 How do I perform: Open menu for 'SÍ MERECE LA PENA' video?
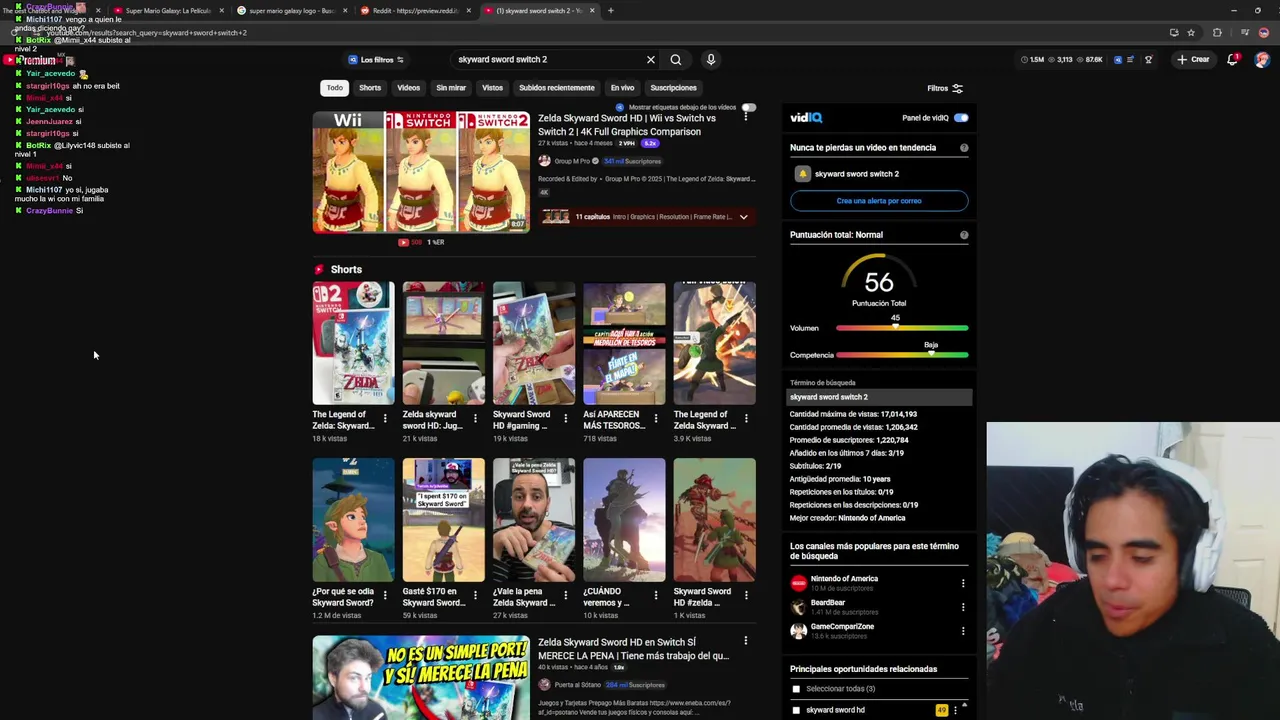point(745,641)
